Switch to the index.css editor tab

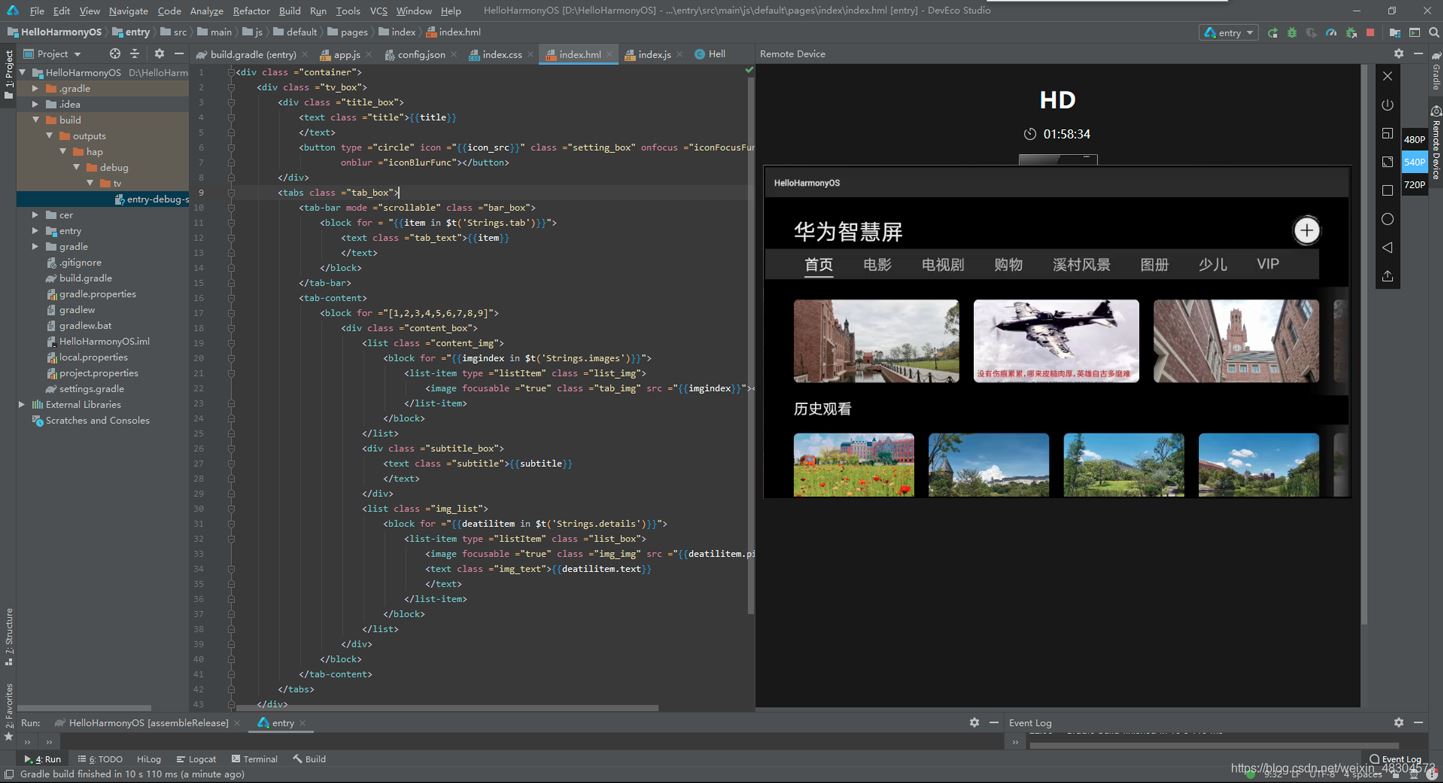[501, 54]
